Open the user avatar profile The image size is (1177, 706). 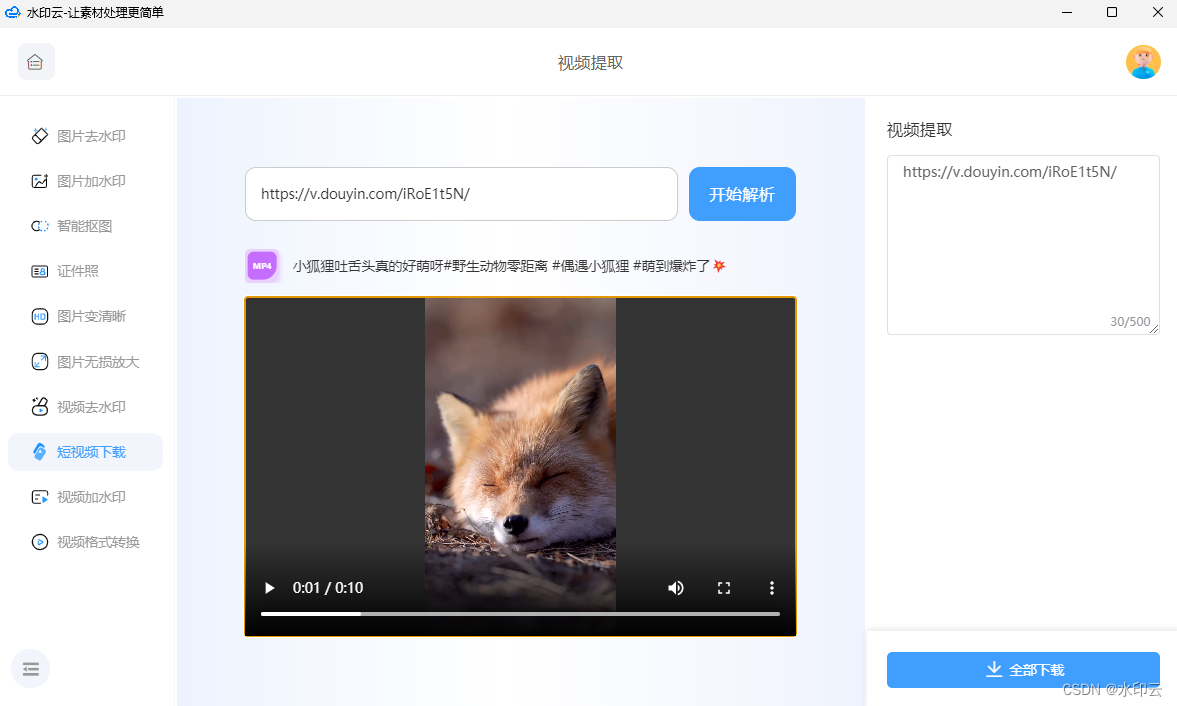coord(1143,62)
